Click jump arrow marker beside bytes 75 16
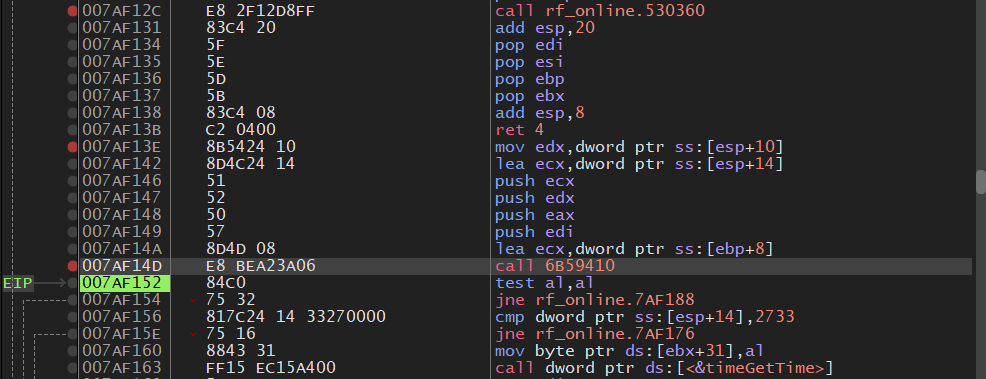The image size is (986, 379). point(194,334)
